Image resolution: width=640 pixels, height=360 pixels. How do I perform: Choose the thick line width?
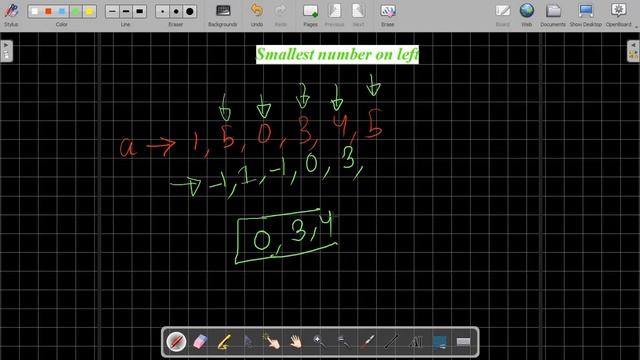coord(139,11)
